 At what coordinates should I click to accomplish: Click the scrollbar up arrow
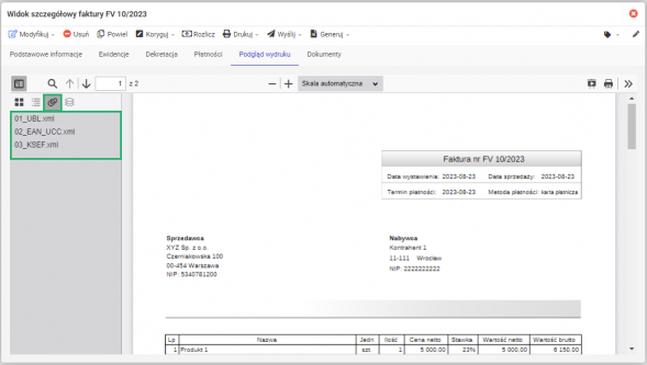(631, 99)
